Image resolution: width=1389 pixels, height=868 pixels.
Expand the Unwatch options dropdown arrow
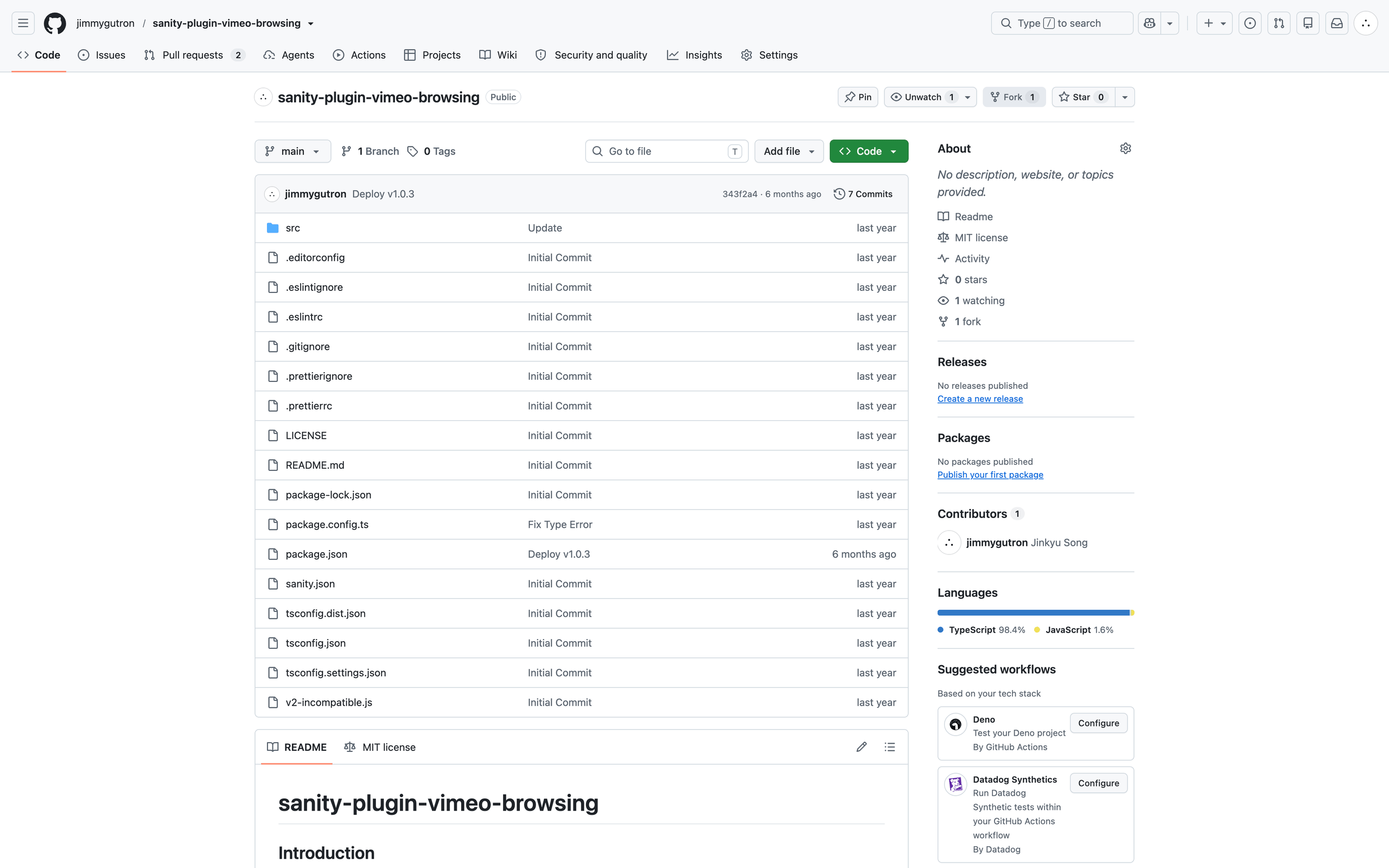[968, 97]
